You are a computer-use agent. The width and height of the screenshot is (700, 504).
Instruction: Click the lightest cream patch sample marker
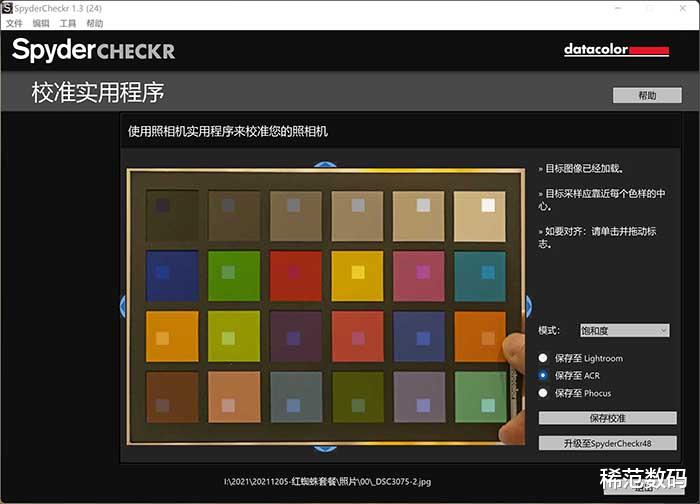(488, 205)
